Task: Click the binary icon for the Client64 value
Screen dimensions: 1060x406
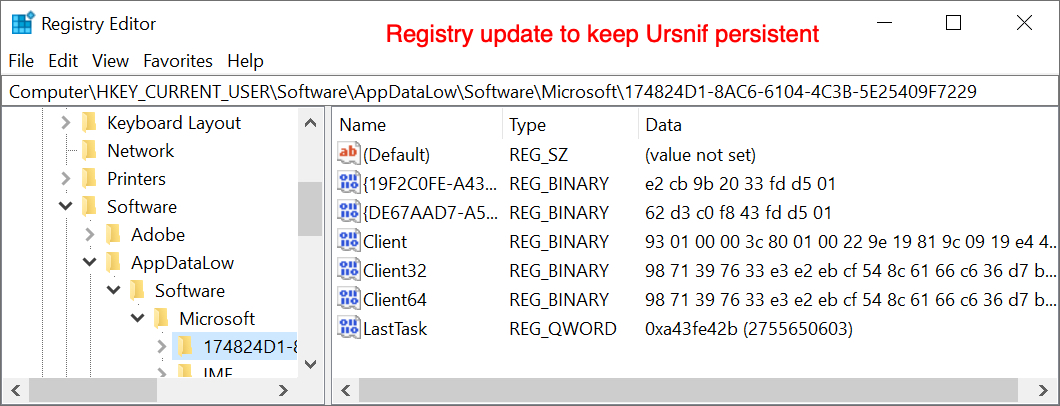Action: tap(349, 299)
